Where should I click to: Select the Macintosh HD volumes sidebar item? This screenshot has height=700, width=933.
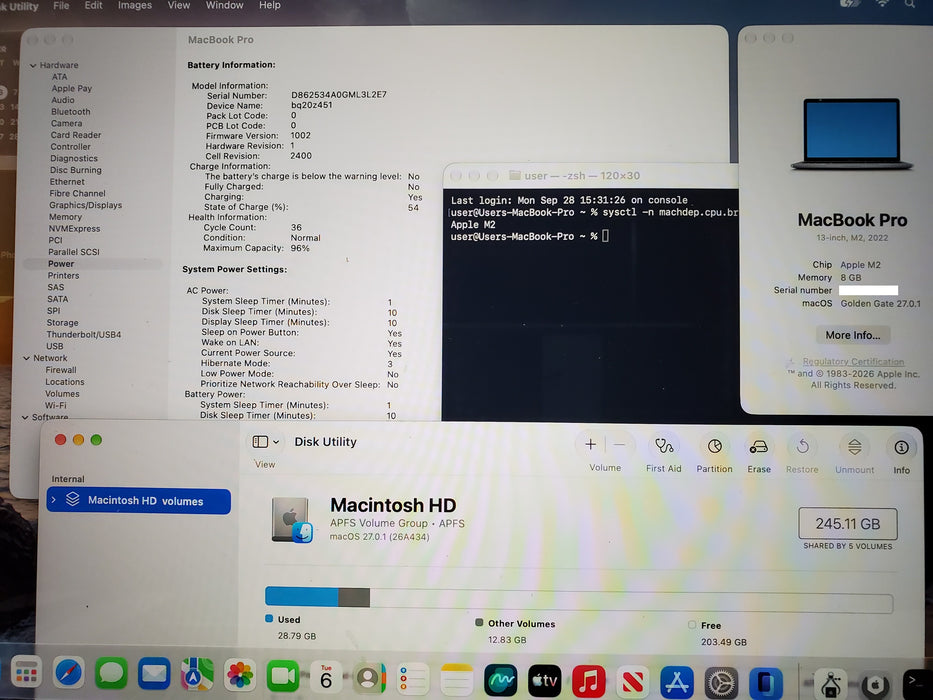tap(139, 501)
